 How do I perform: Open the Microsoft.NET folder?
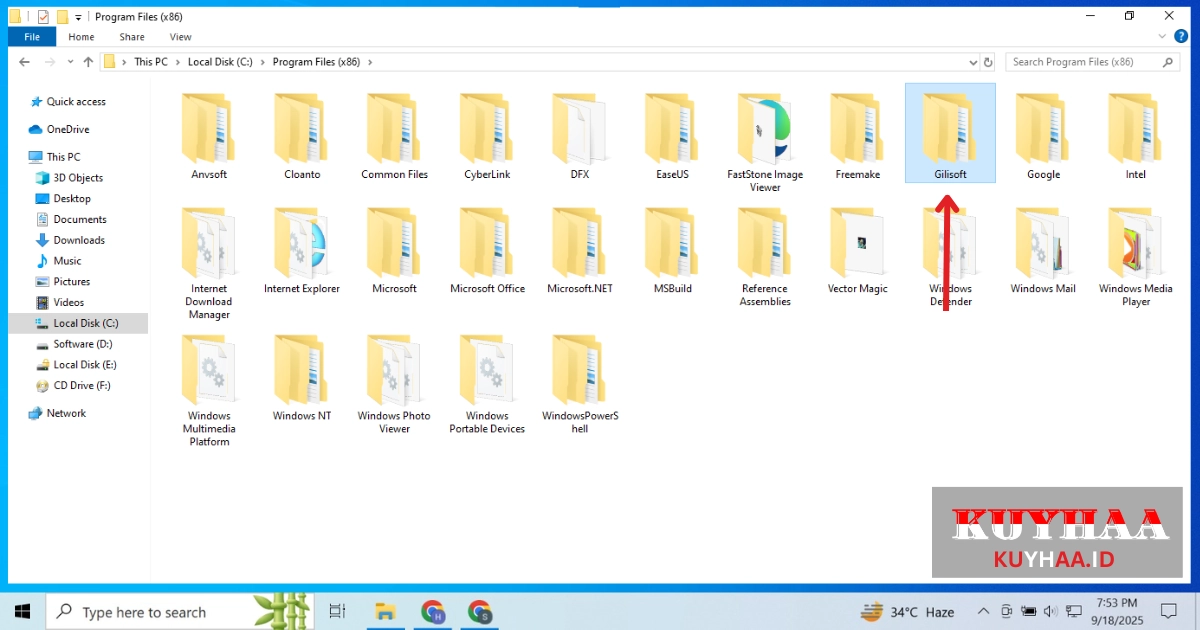click(x=580, y=251)
